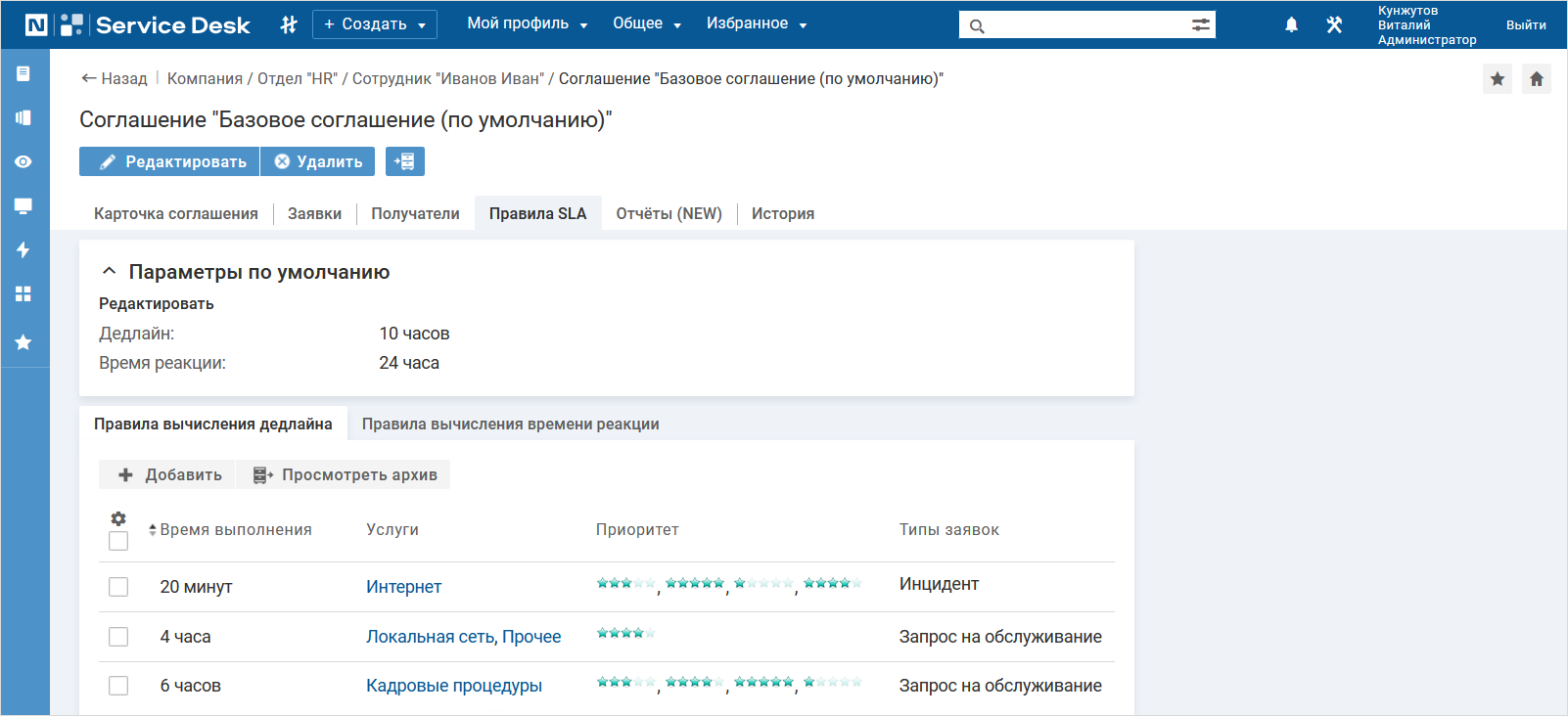1568x716 pixels.
Task: Click the Приоритет column header
Action: 637,530
